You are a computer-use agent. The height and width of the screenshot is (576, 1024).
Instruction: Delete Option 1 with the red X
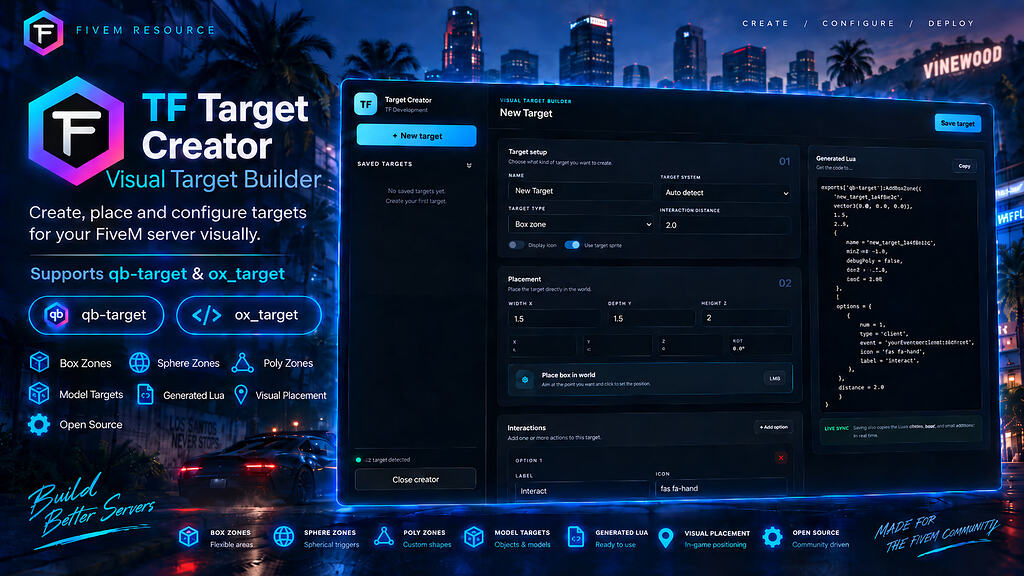pos(780,458)
